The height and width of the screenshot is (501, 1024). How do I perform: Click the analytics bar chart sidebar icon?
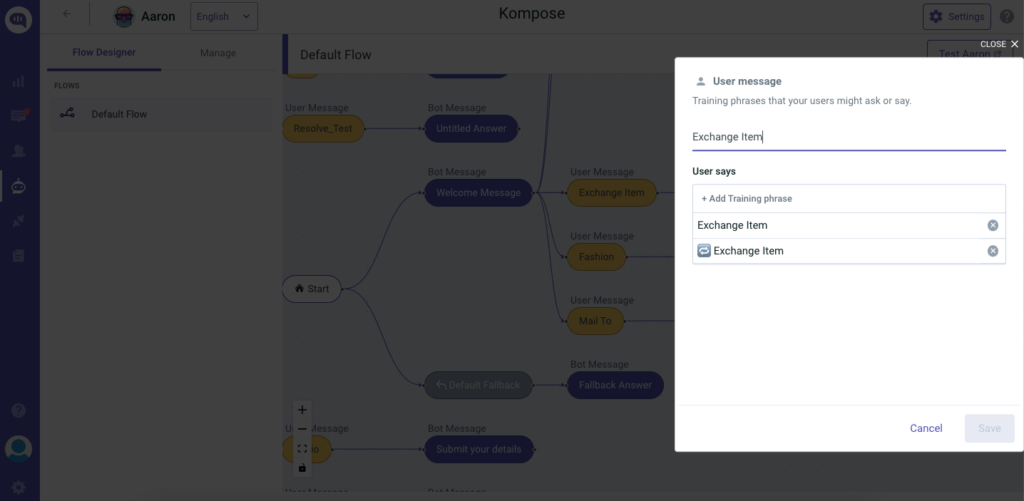[18, 82]
